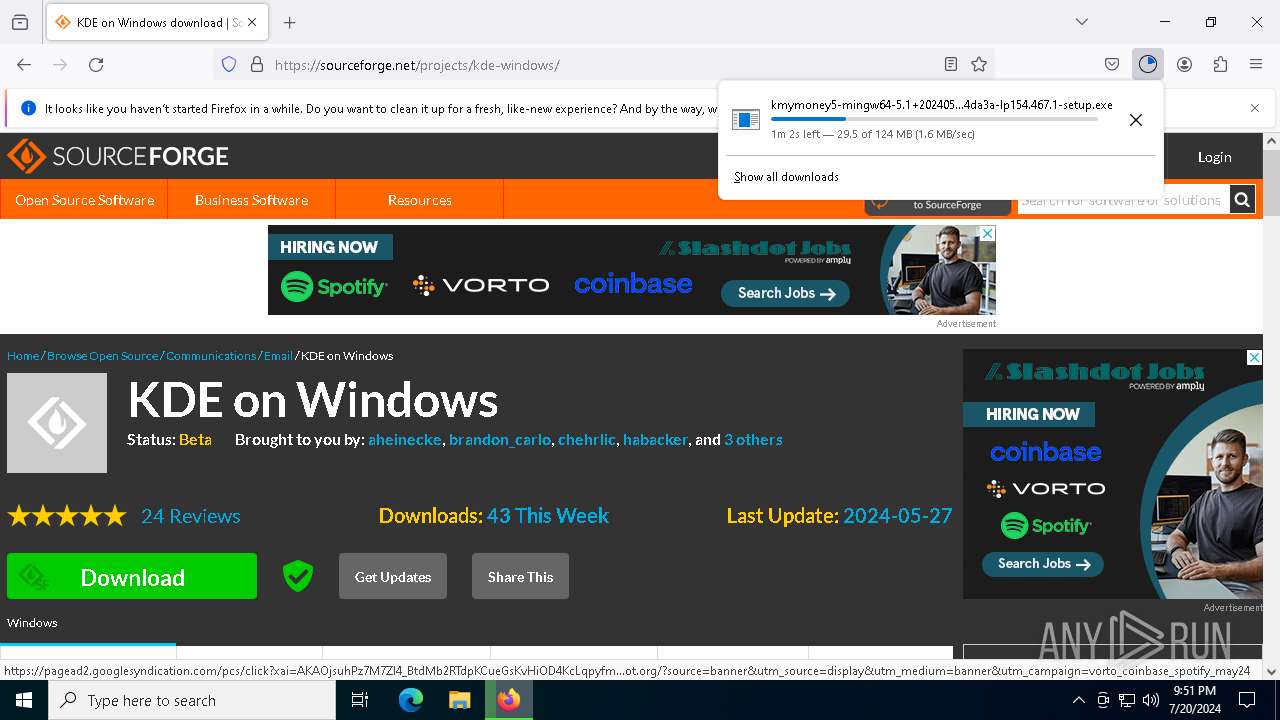Open Email breadcrumb
Viewport: 1280px width, 720px height.
coord(278,356)
